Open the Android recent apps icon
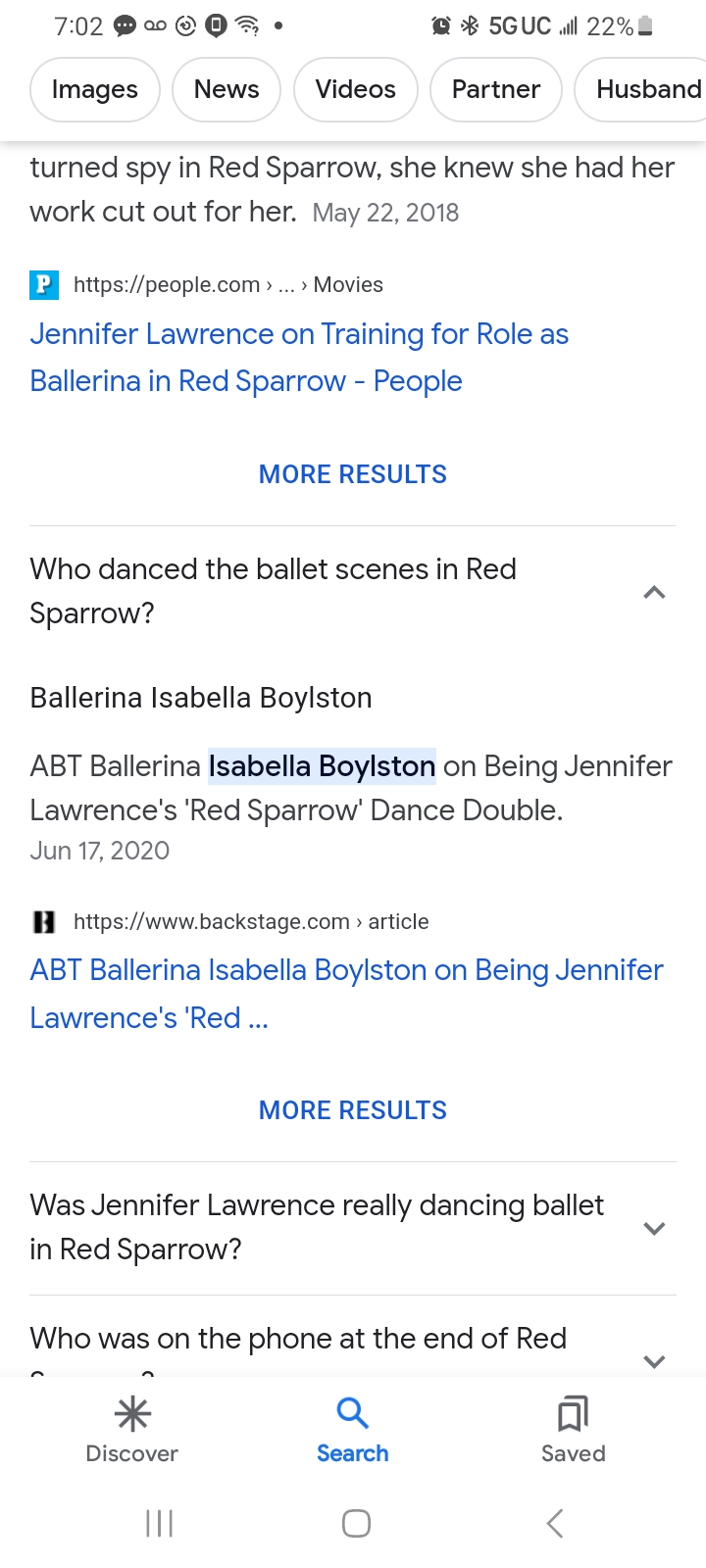 pyautogui.click(x=159, y=1523)
